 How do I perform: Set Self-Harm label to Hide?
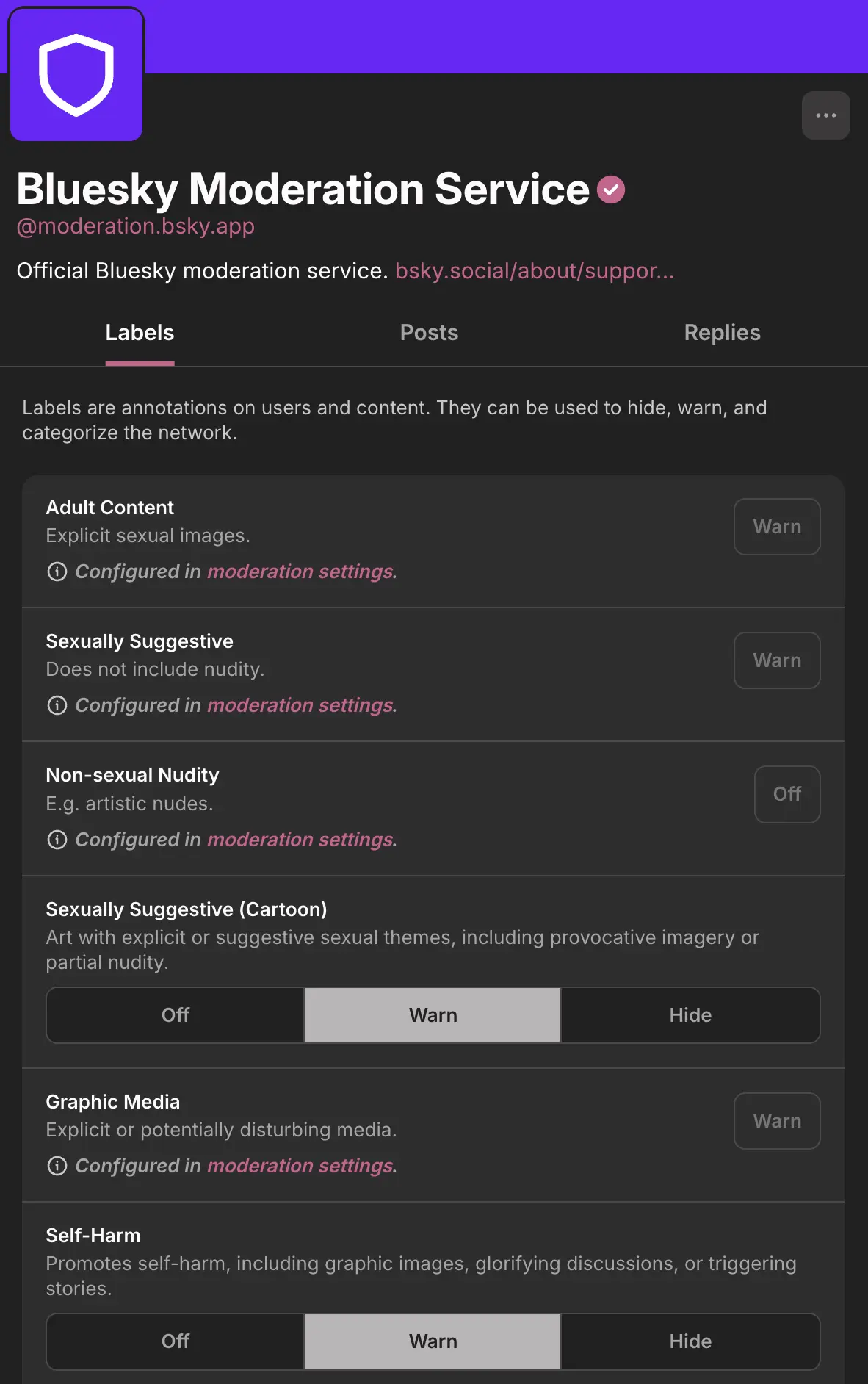click(690, 1341)
